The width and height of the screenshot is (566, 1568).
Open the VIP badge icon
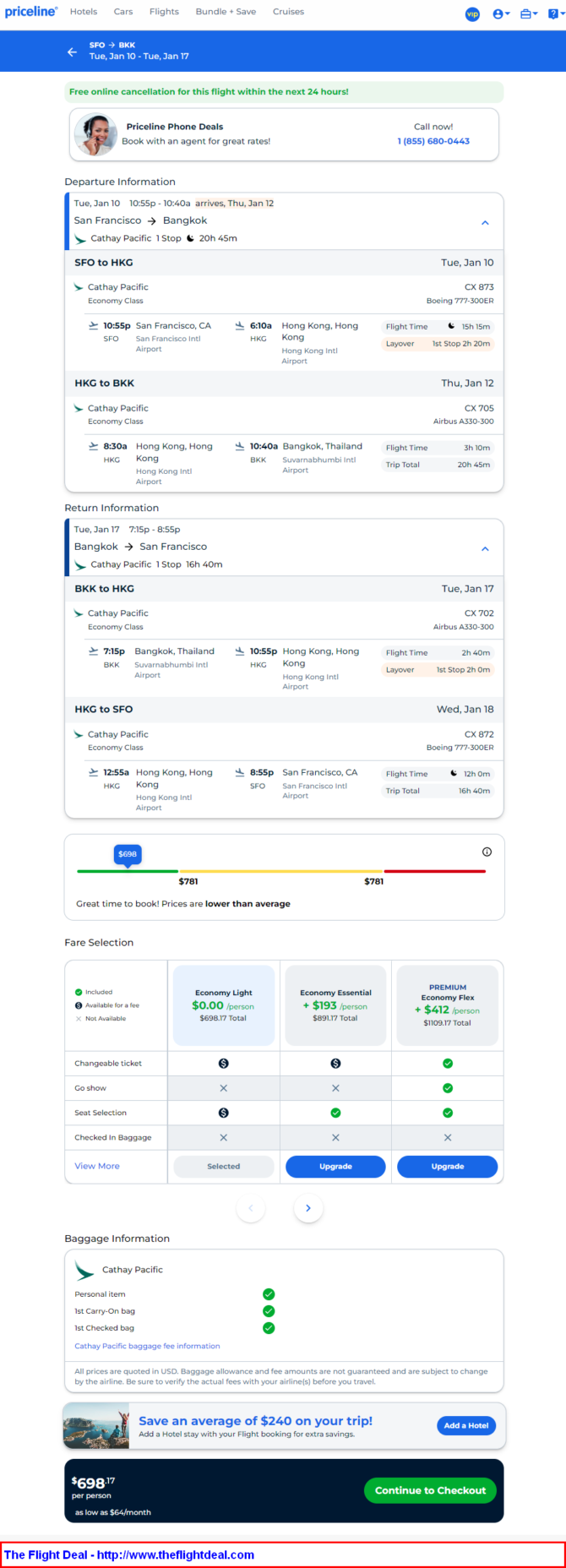tap(472, 14)
